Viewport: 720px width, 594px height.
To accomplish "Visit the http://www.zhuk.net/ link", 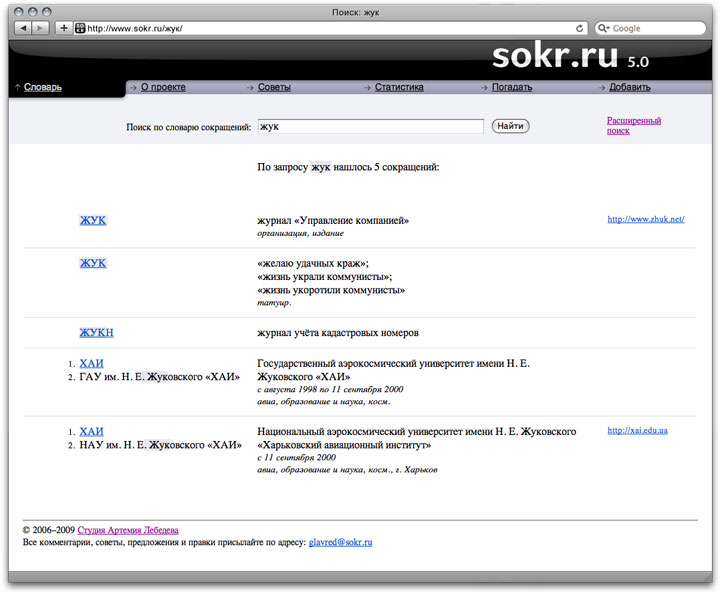I will pos(645,219).
